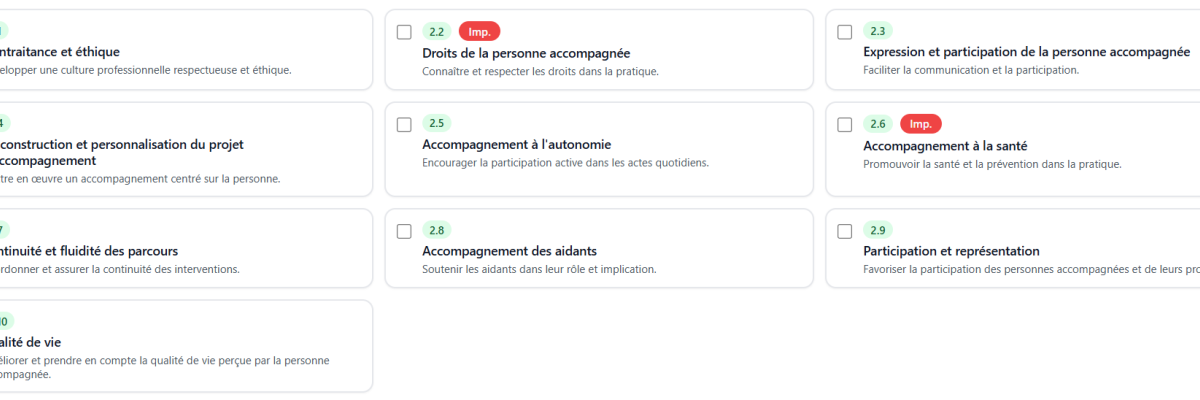Click the "Participation et représentation" title

click(x=951, y=251)
